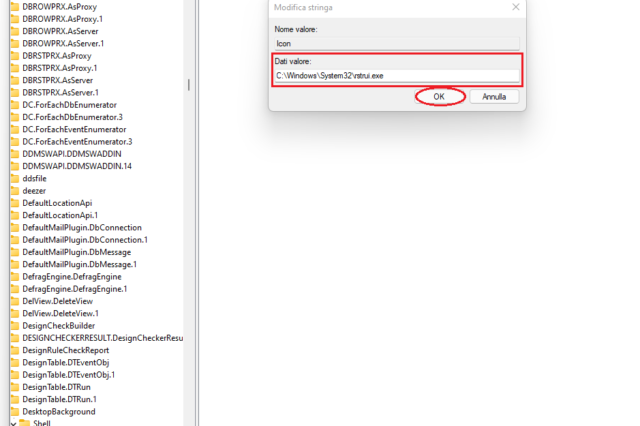Select DDMSWAPI.DDMSWADDIN key
Image resolution: width=640 pixels, height=426 pixels.
pos(72,153)
